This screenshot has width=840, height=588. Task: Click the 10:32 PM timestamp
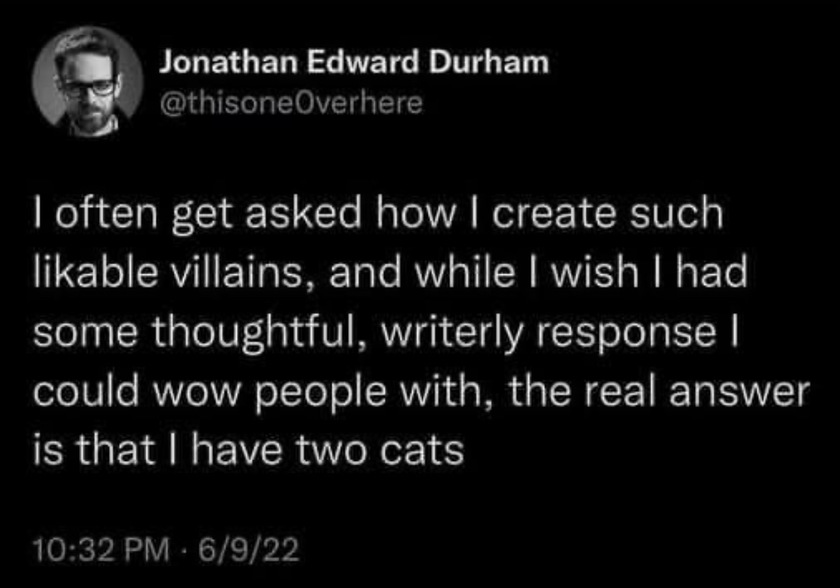click(x=101, y=549)
